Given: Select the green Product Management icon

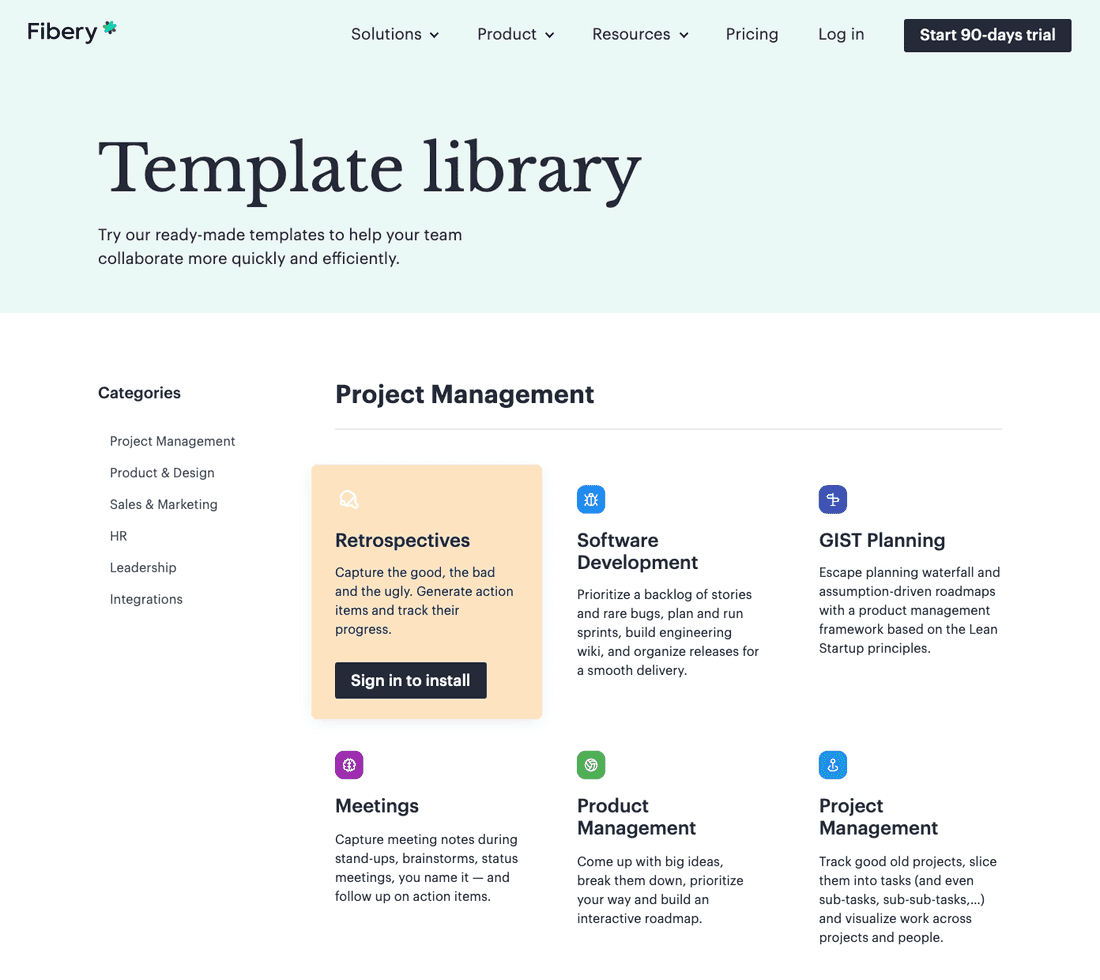Looking at the screenshot, I should 591,765.
